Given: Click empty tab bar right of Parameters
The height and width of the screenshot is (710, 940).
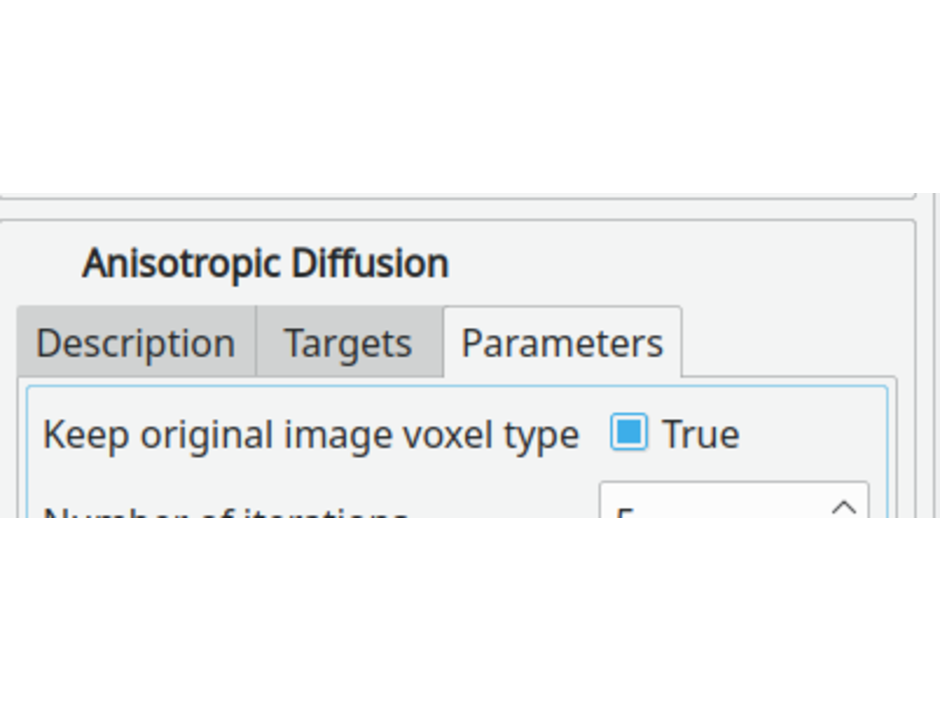Looking at the screenshot, I should coord(790,343).
